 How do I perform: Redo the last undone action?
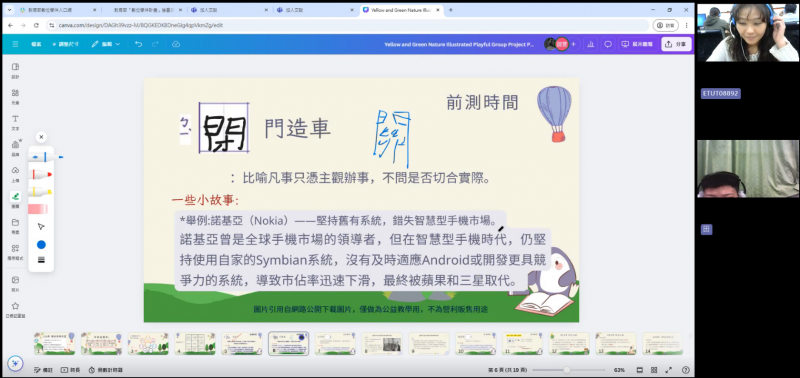(x=155, y=44)
